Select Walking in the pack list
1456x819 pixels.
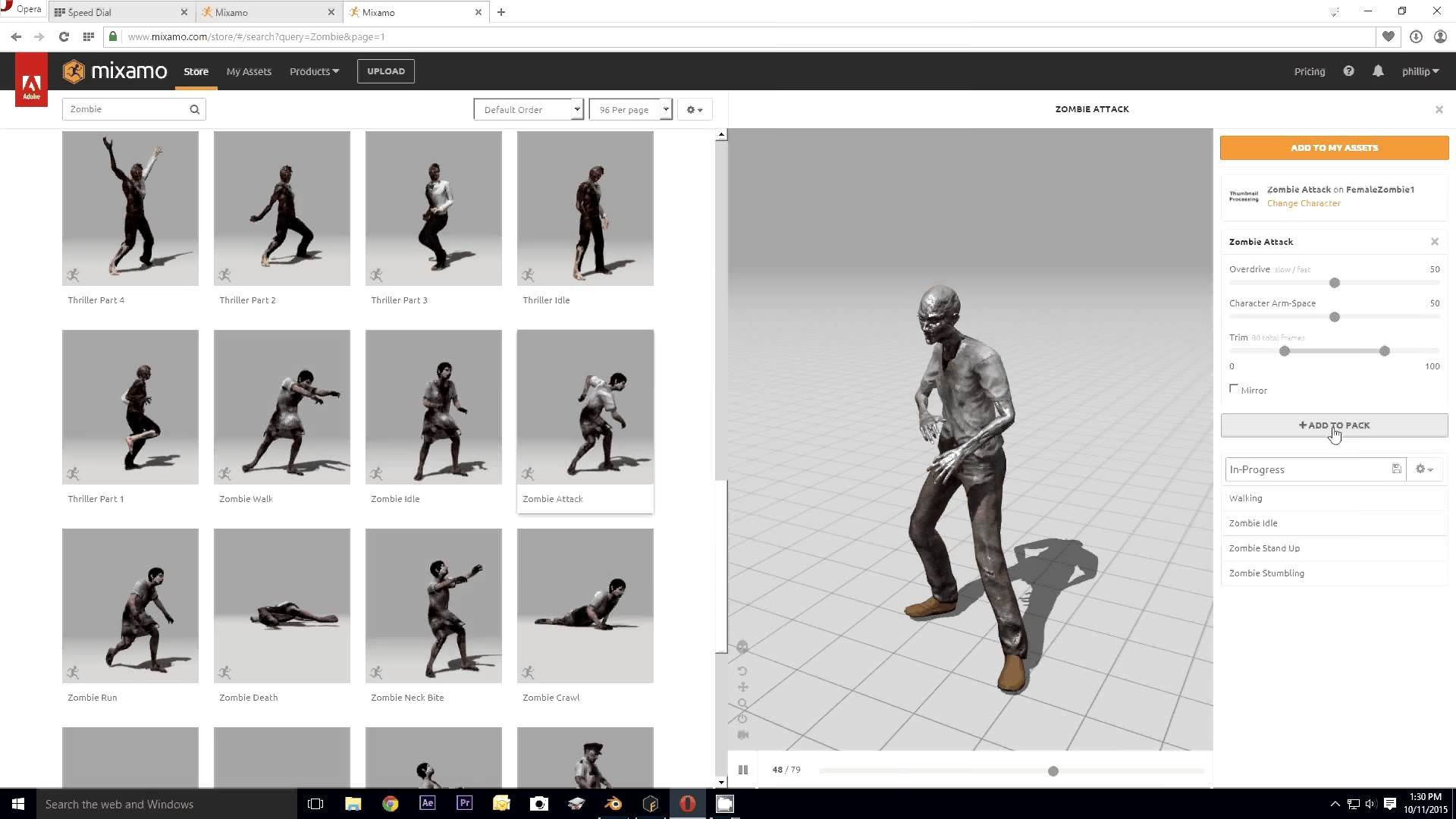click(x=1334, y=498)
